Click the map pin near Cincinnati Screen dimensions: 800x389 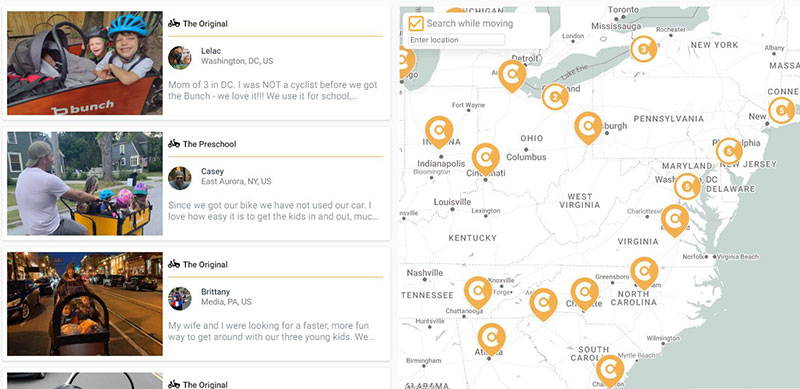[486, 159]
